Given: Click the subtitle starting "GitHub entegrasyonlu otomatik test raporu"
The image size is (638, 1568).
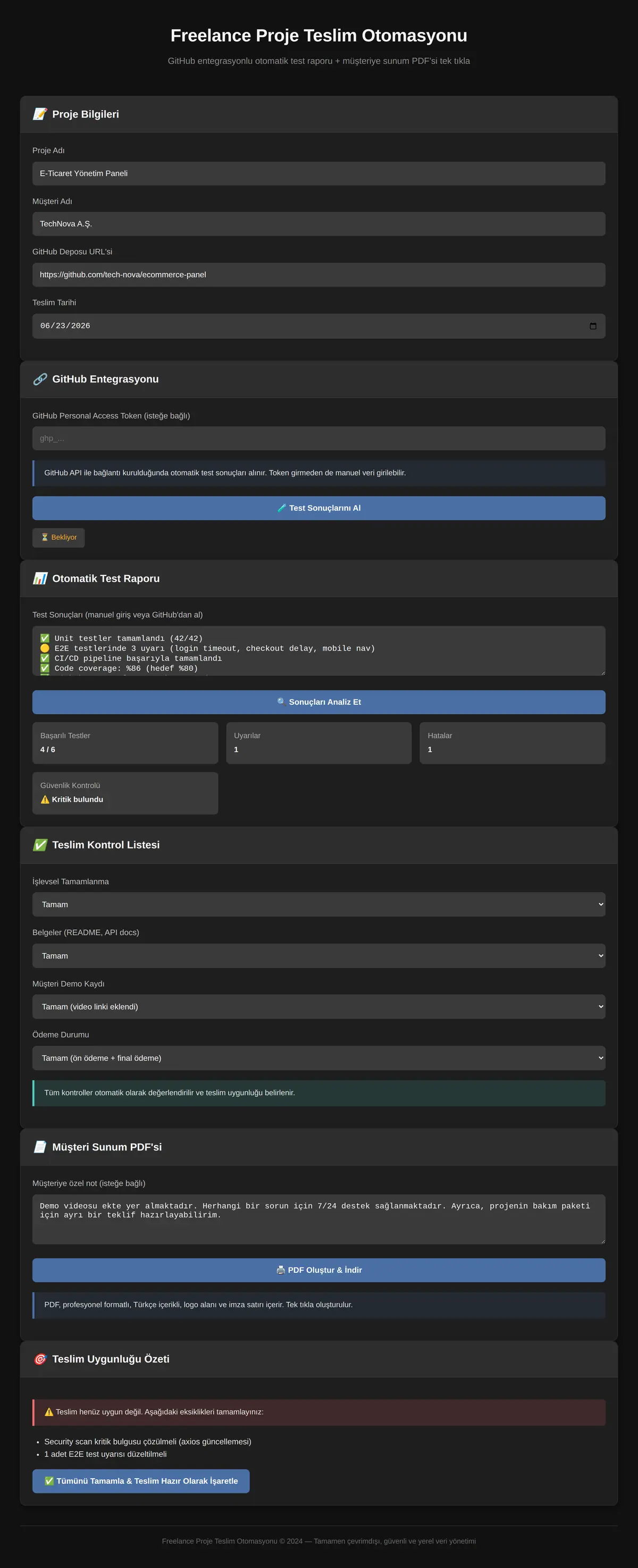Looking at the screenshot, I should 318,61.
